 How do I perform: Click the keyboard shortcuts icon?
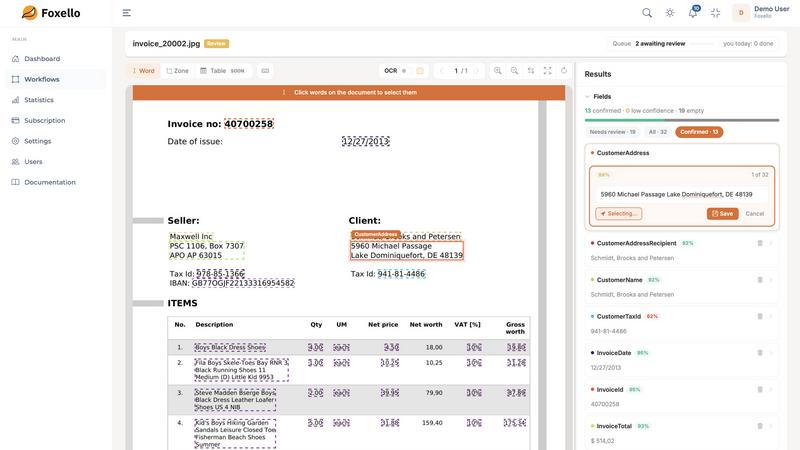point(265,71)
